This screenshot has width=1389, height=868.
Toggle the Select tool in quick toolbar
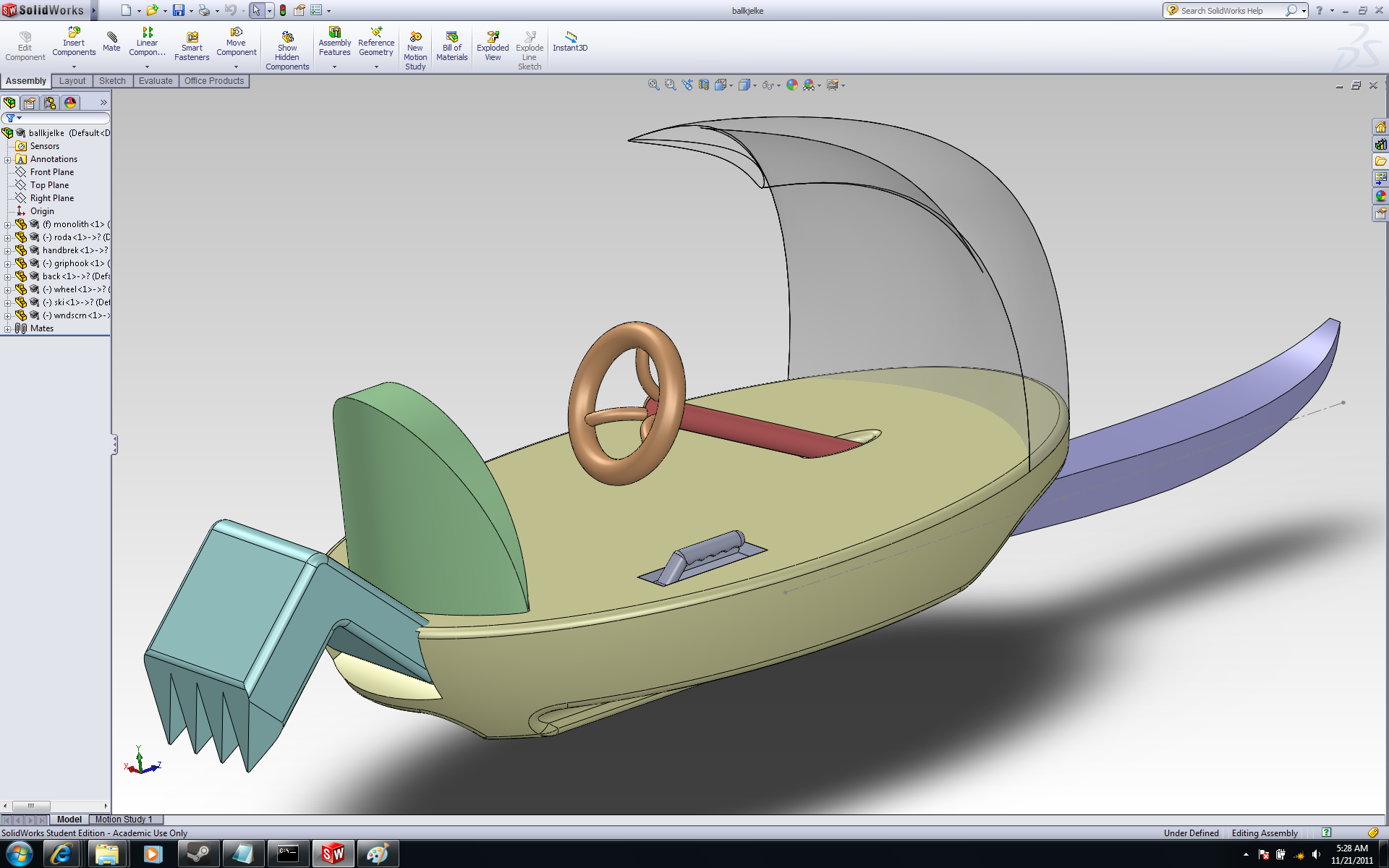click(x=256, y=10)
